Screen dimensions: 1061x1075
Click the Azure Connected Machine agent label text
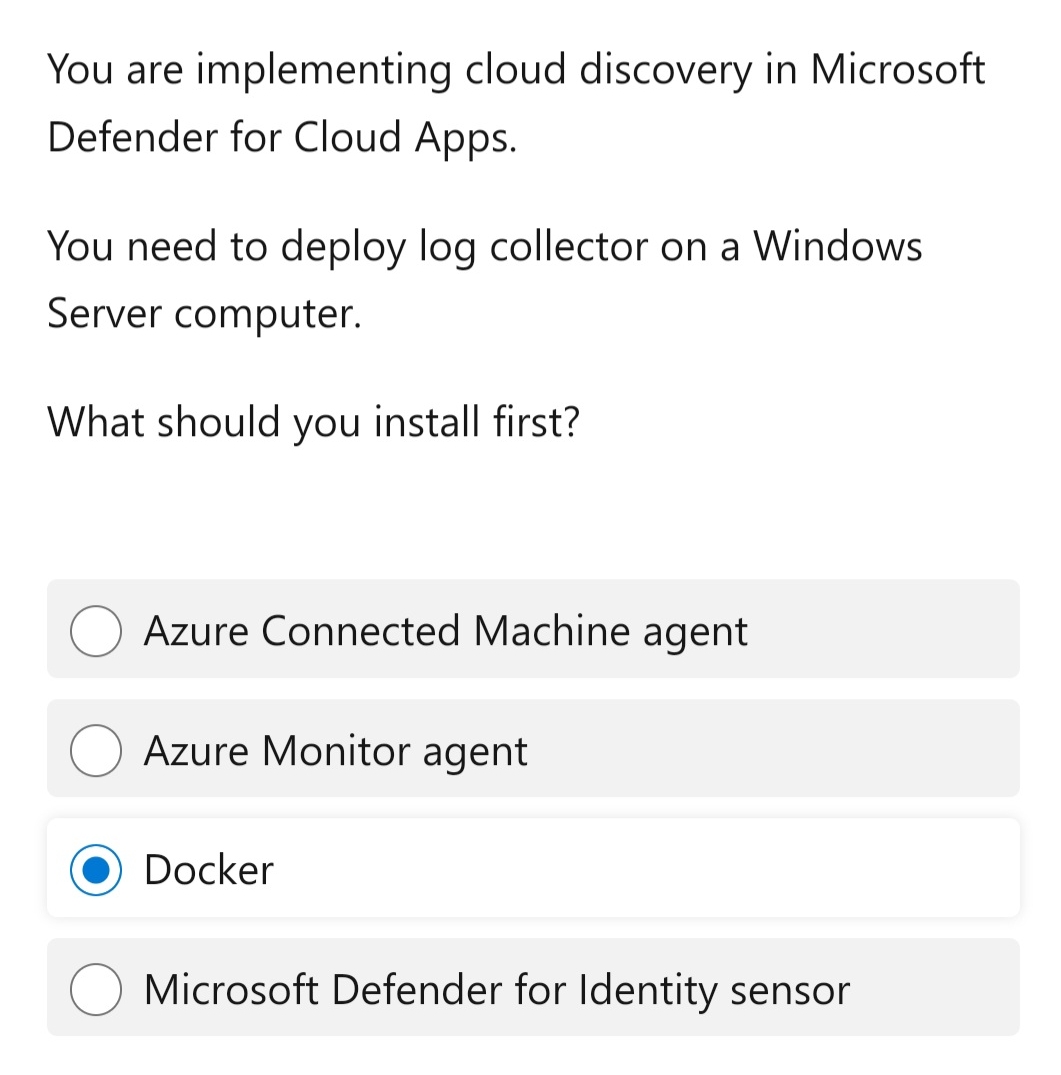point(446,631)
